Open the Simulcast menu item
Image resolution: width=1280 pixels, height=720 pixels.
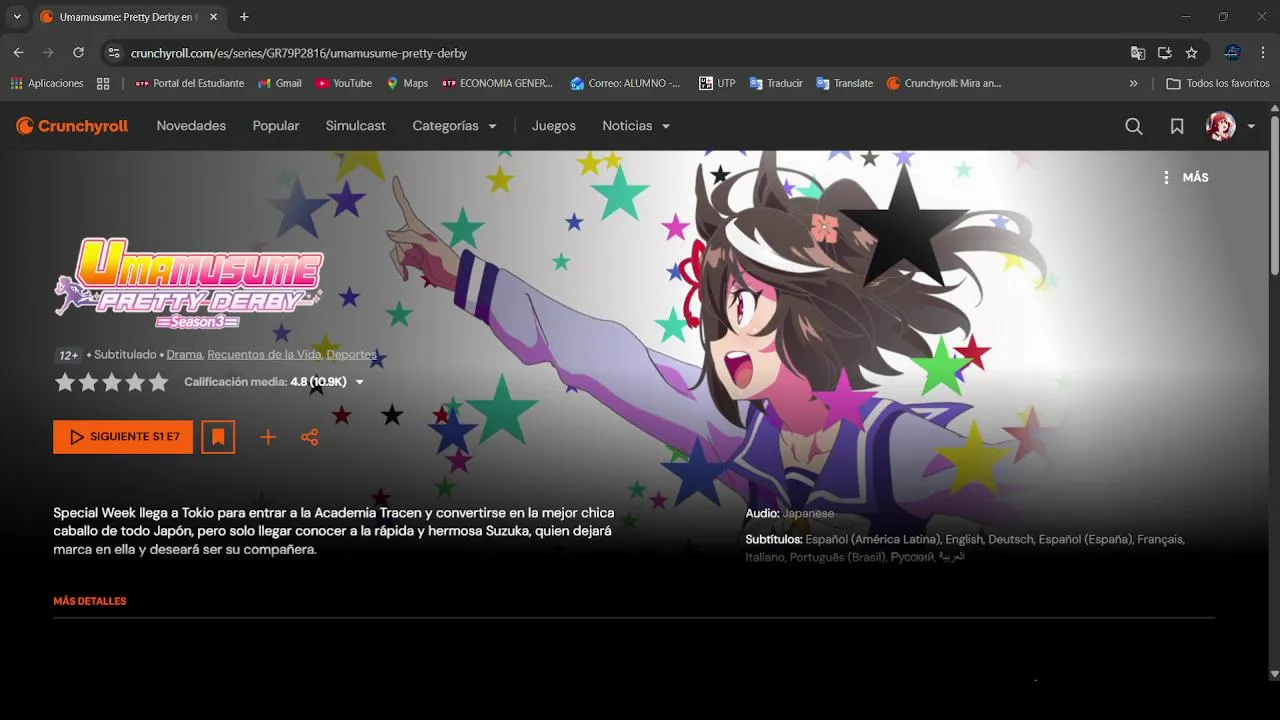(355, 126)
